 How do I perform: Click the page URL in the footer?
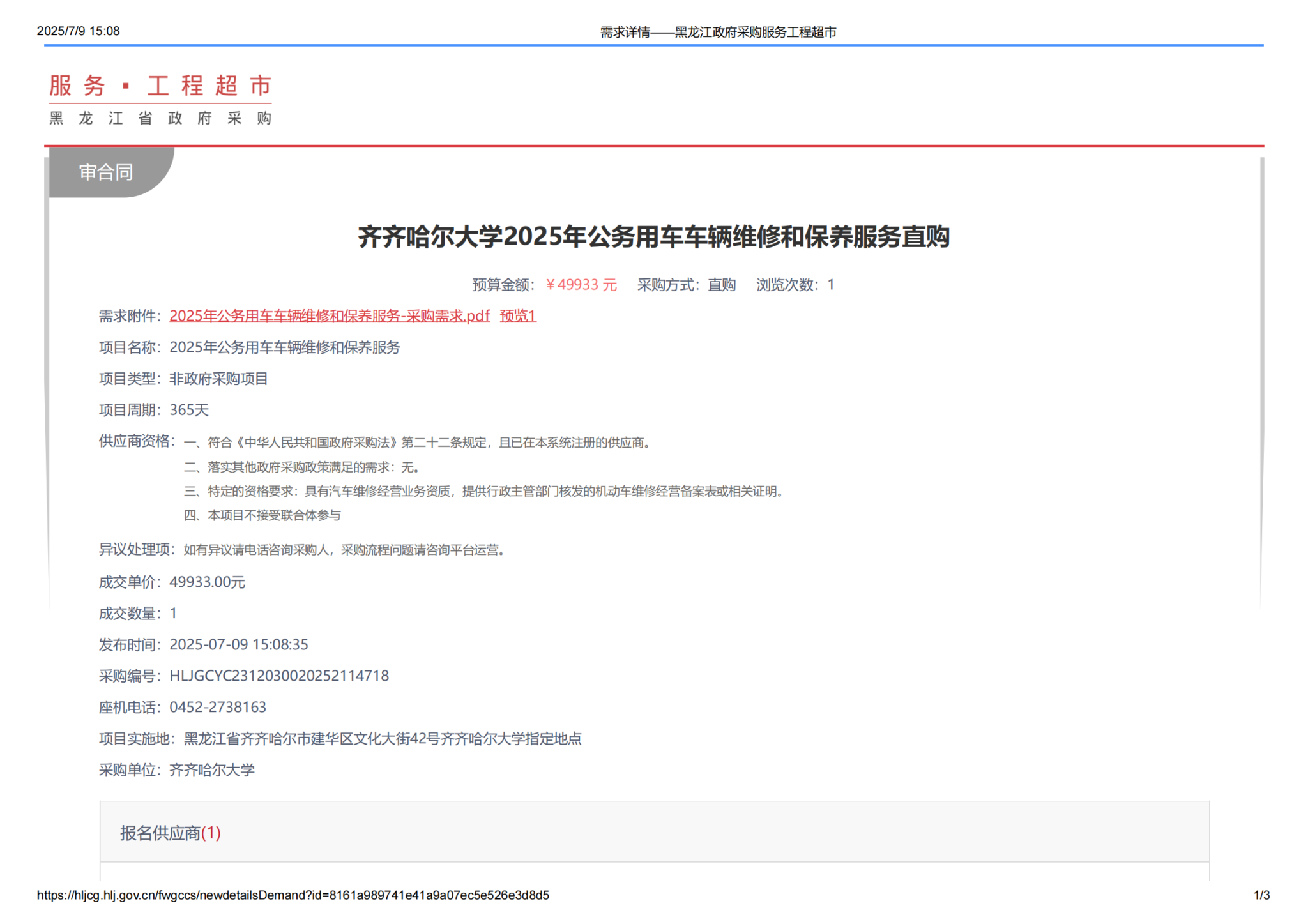(293, 895)
